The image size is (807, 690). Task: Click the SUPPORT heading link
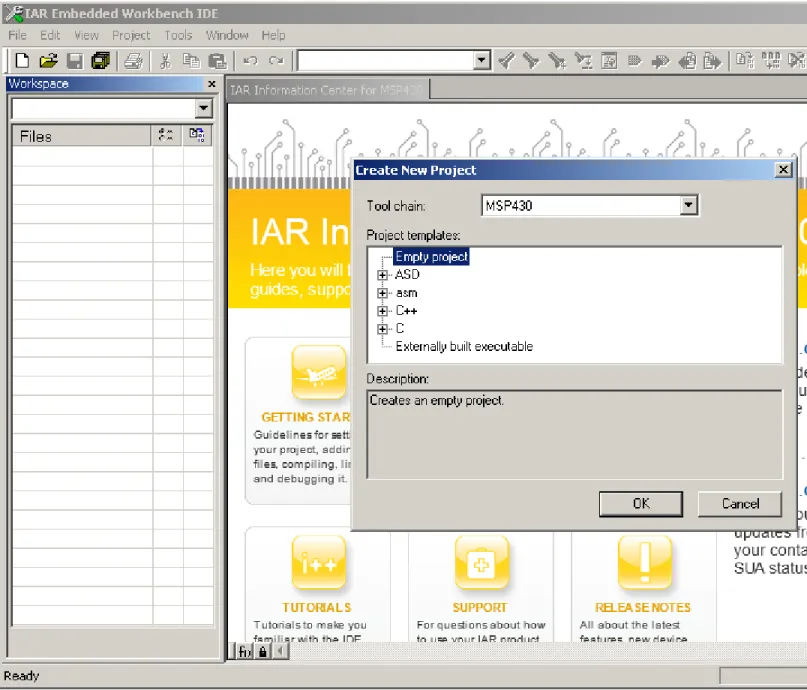480,608
